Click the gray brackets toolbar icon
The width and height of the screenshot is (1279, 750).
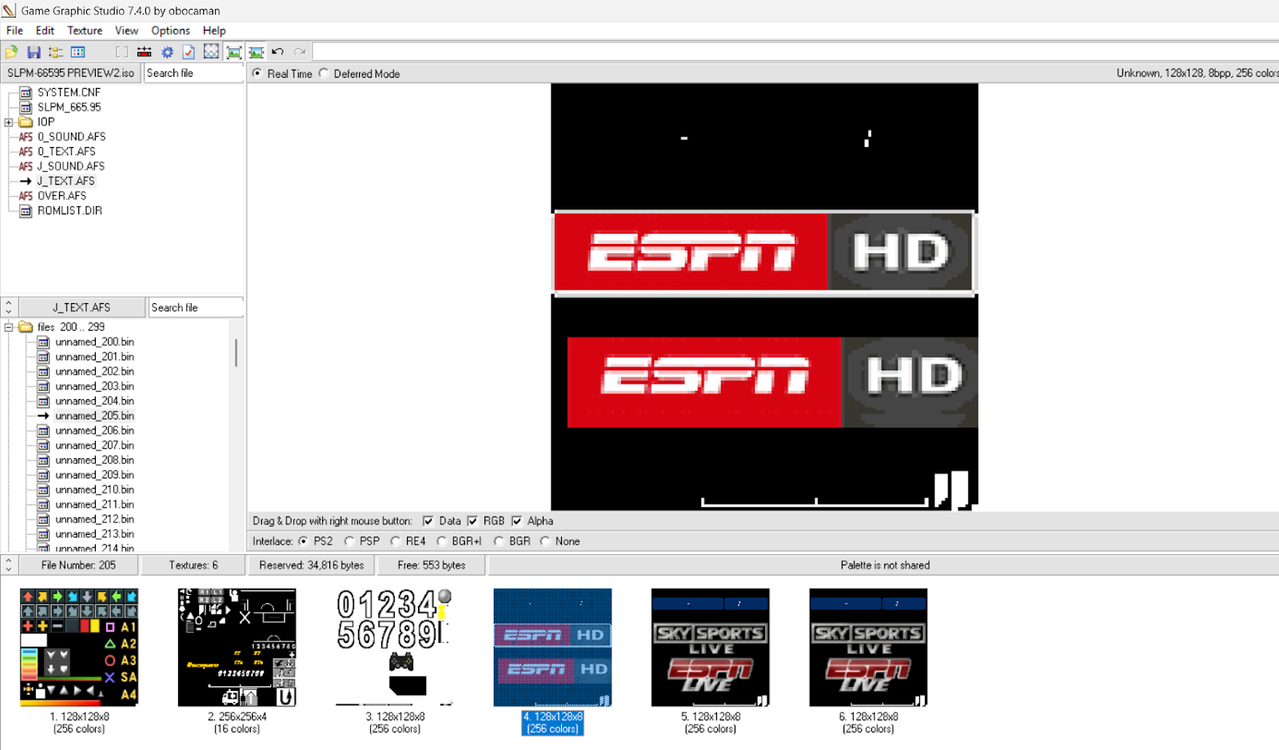122,52
